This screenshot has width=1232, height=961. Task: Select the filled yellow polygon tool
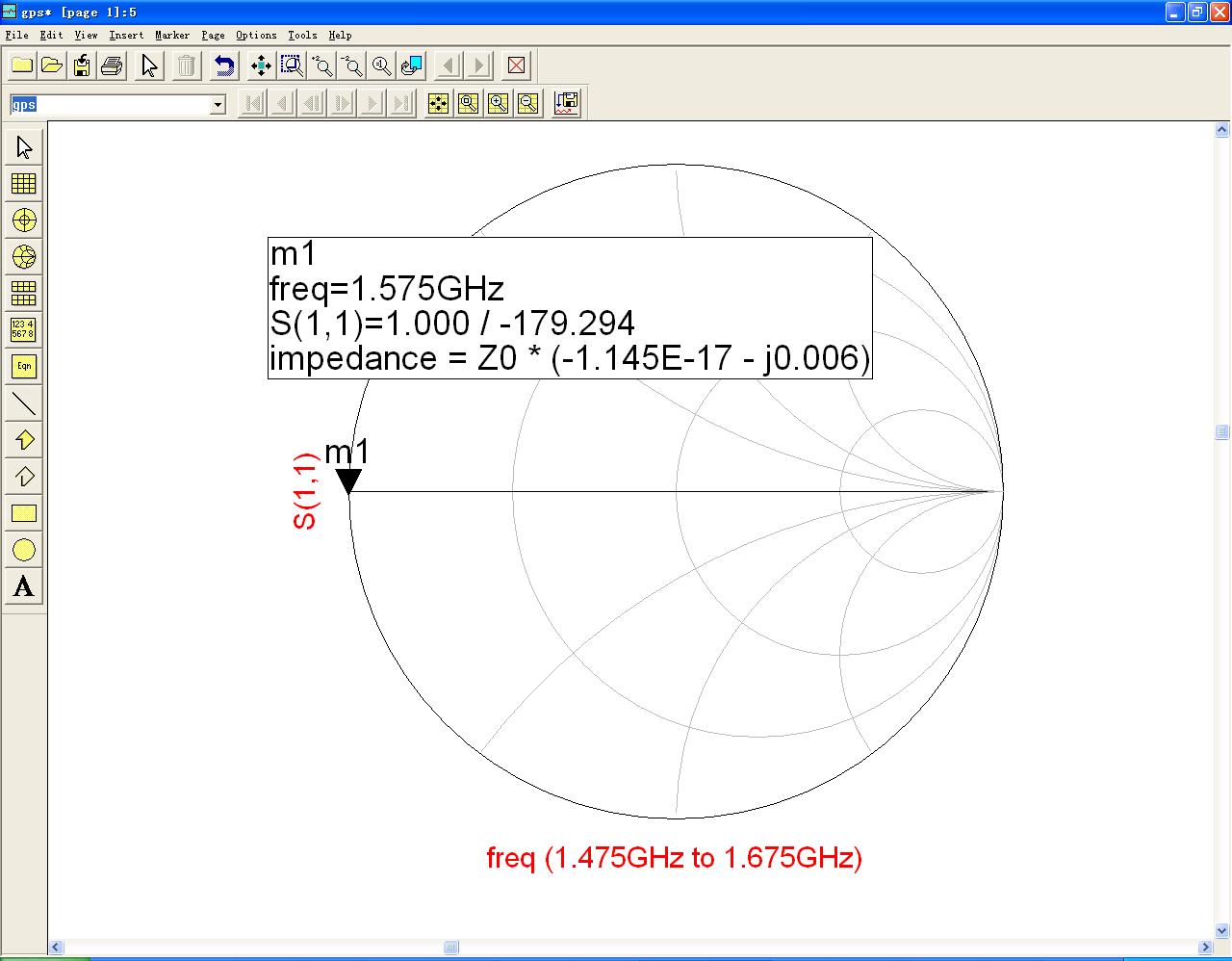[x=24, y=440]
